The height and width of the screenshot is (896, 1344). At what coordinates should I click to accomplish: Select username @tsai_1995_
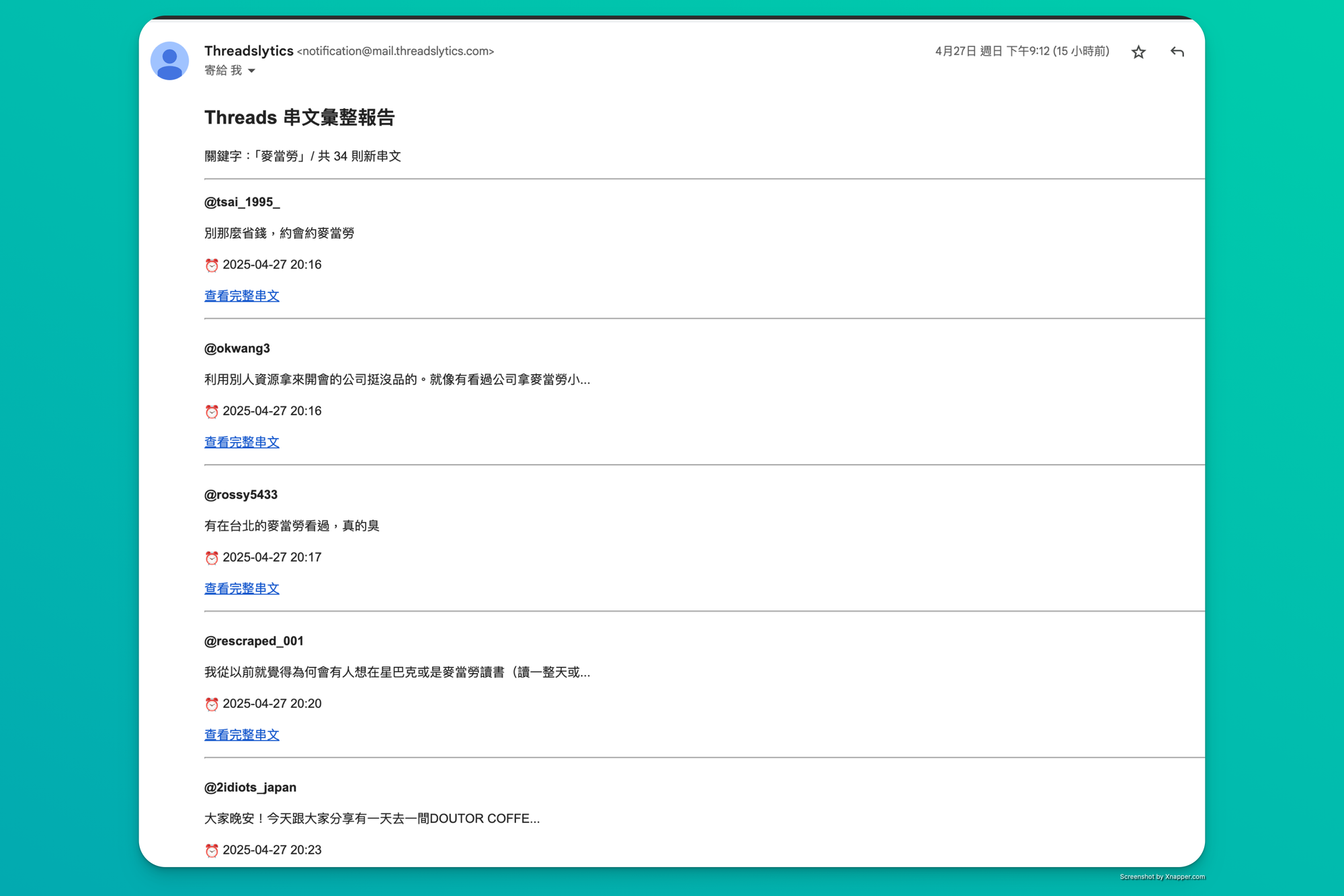[242, 202]
